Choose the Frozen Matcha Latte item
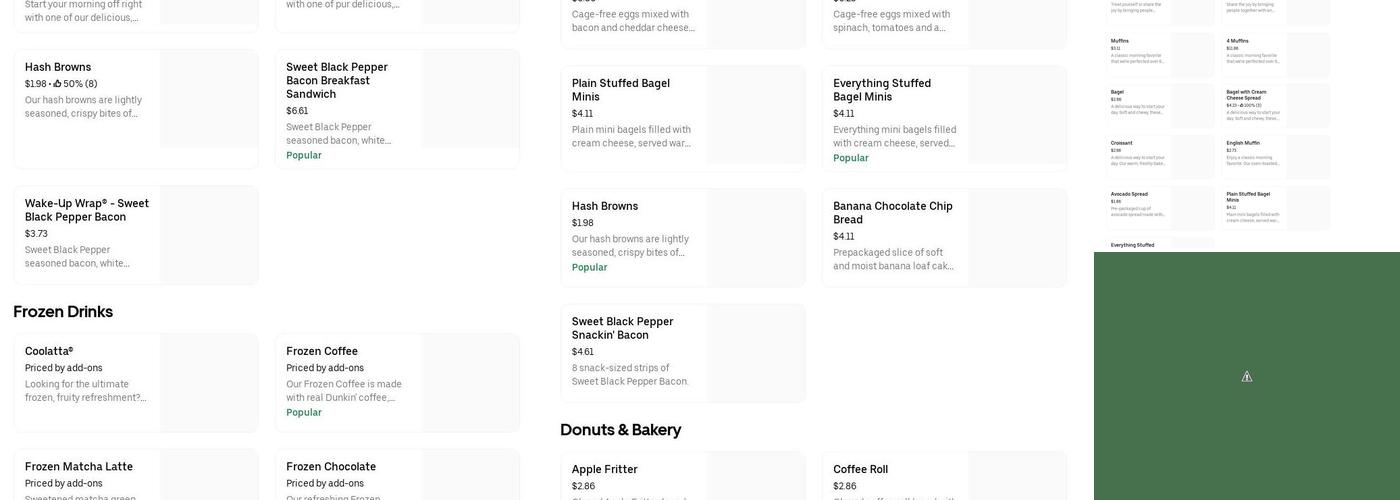Viewport: 1400px width, 500px height. (x=79, y=467)
